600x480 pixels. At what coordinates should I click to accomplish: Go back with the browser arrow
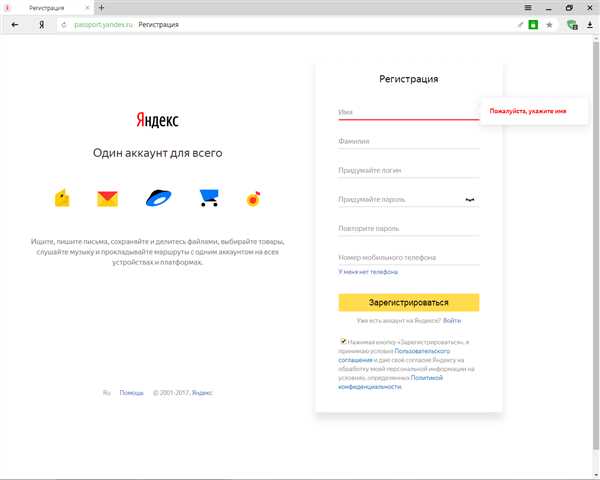tap(15, 25)
